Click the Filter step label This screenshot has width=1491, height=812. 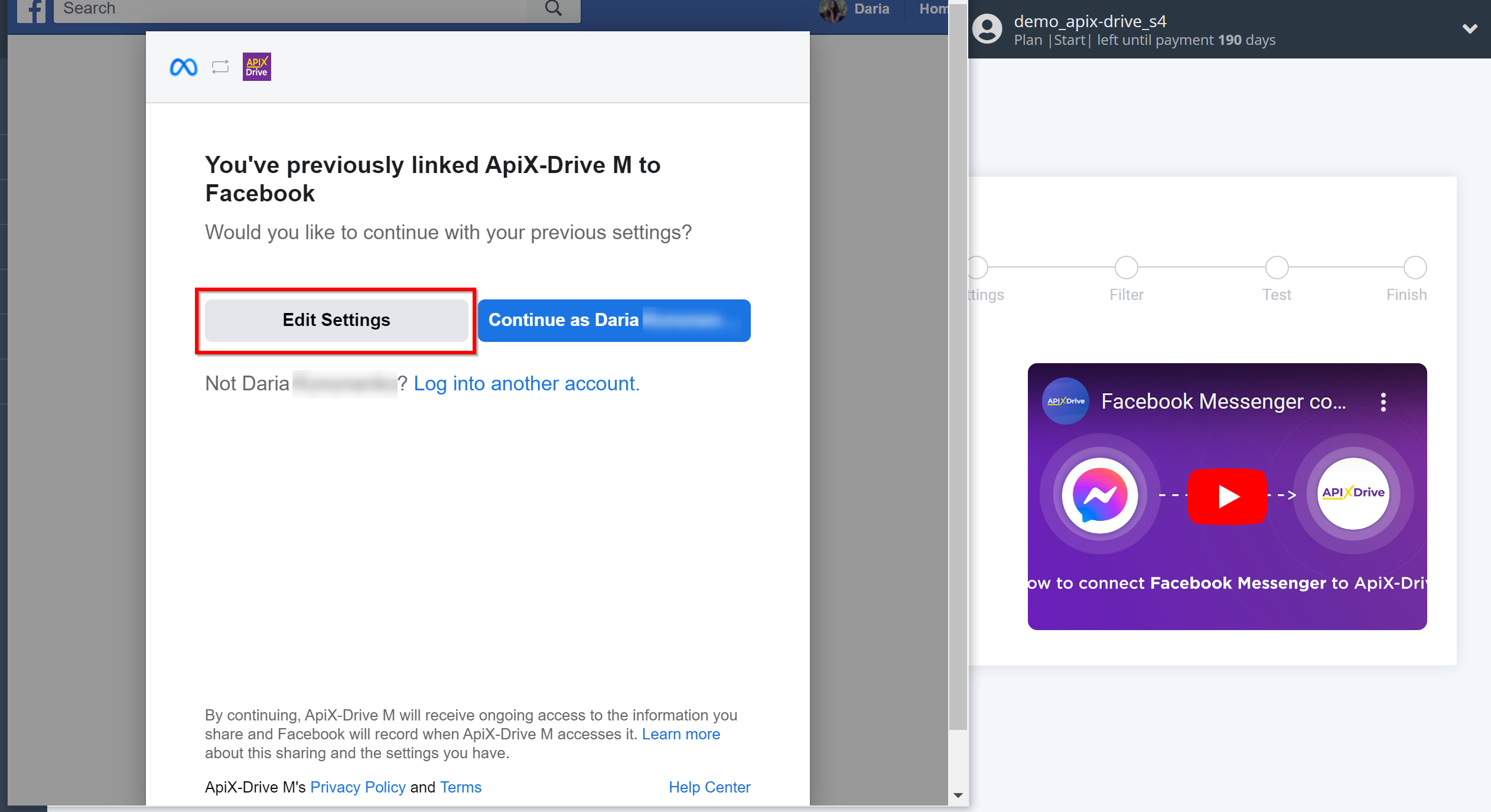[1126, 295]
